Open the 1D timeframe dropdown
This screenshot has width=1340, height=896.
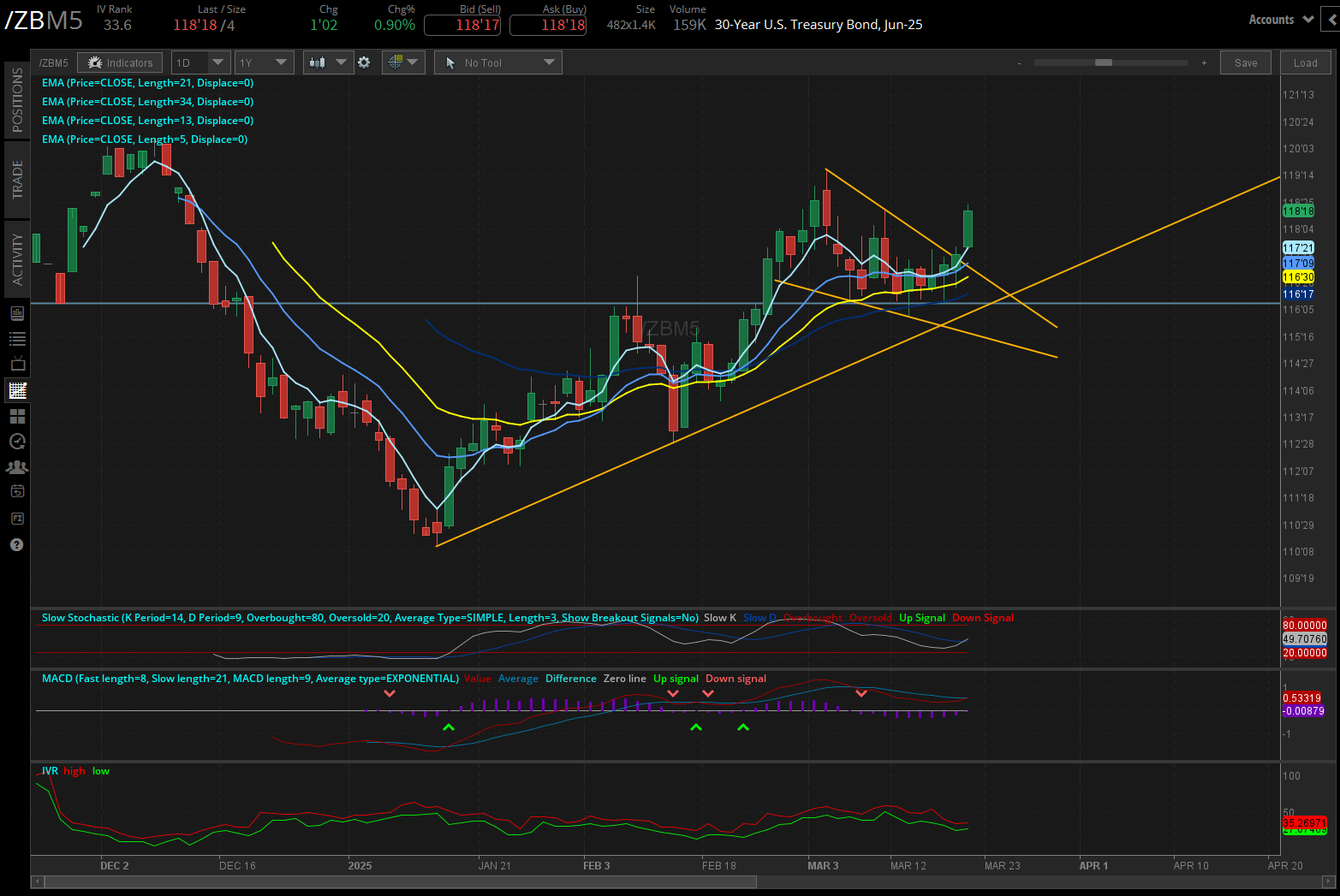tap(200, 62)
